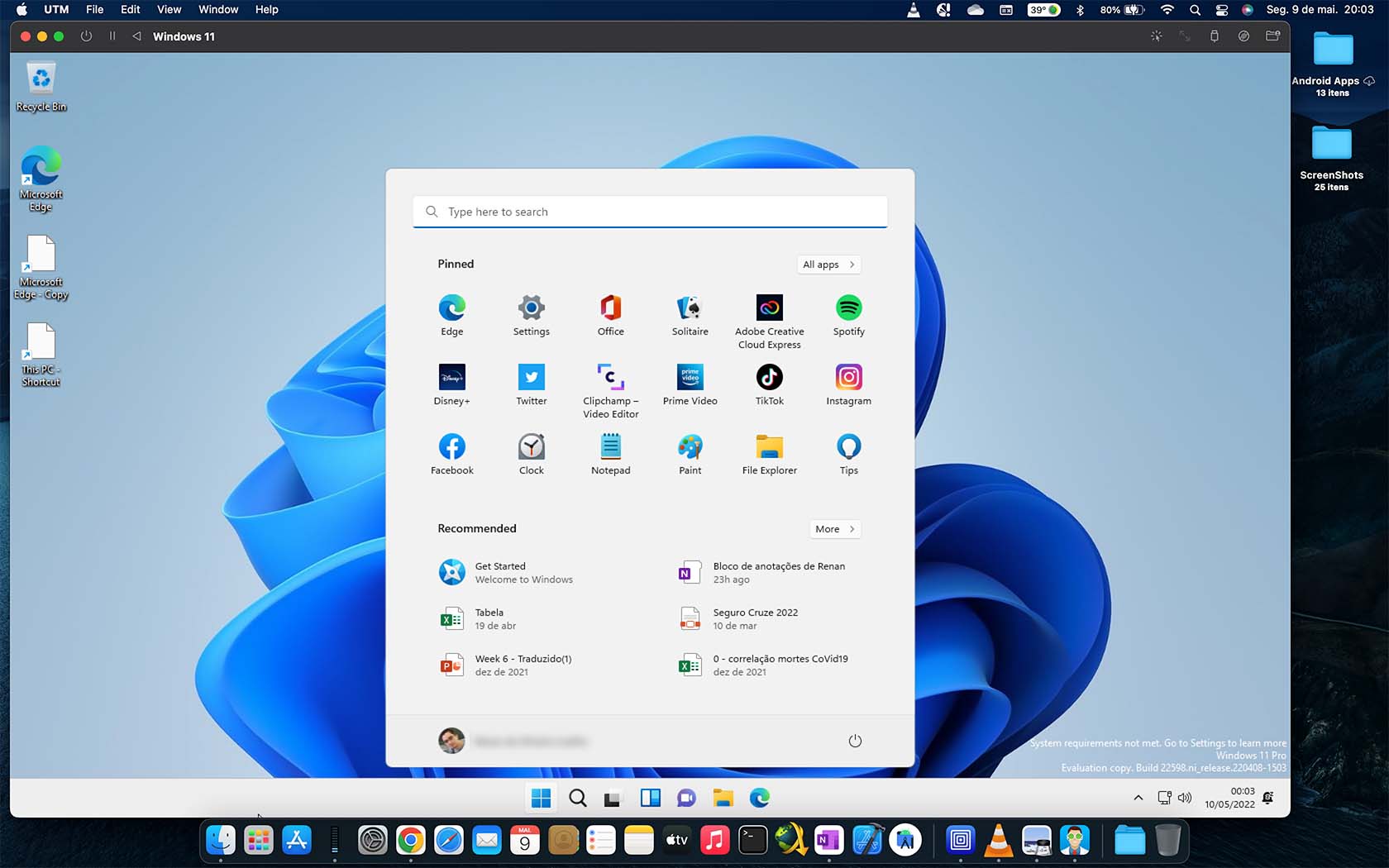The width and height of the screenshot is (1389, 868).
Task: Open the View menu
Action: (x=169, y=9)
